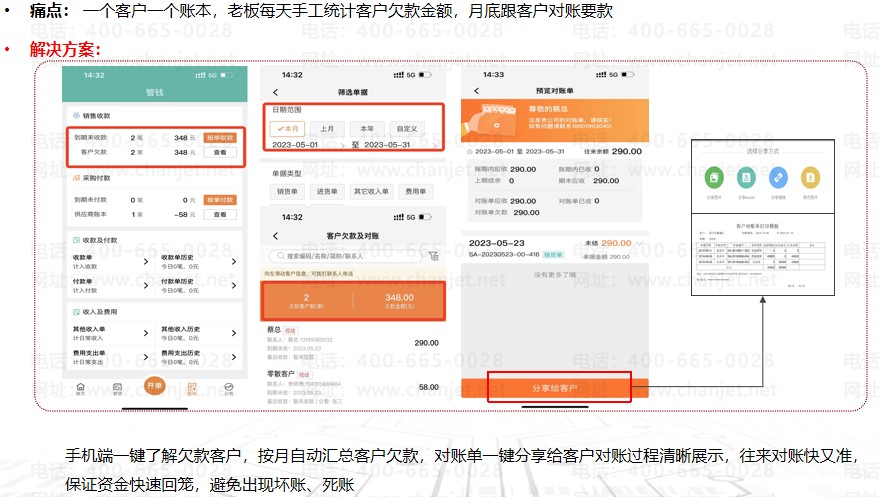The image size is (881, 497).
Task: Open the 零散客户 row with 58.00
Action: coord(352,387)
